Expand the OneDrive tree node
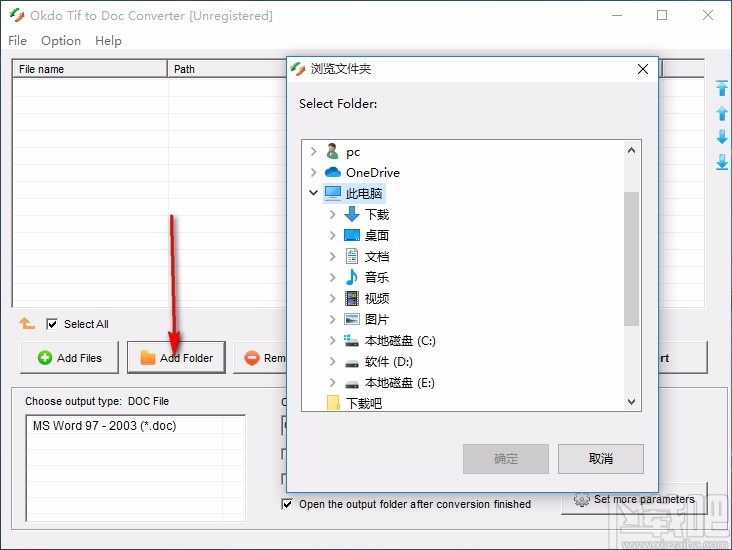This screenshot has width=732, height=550. (313, 172)
